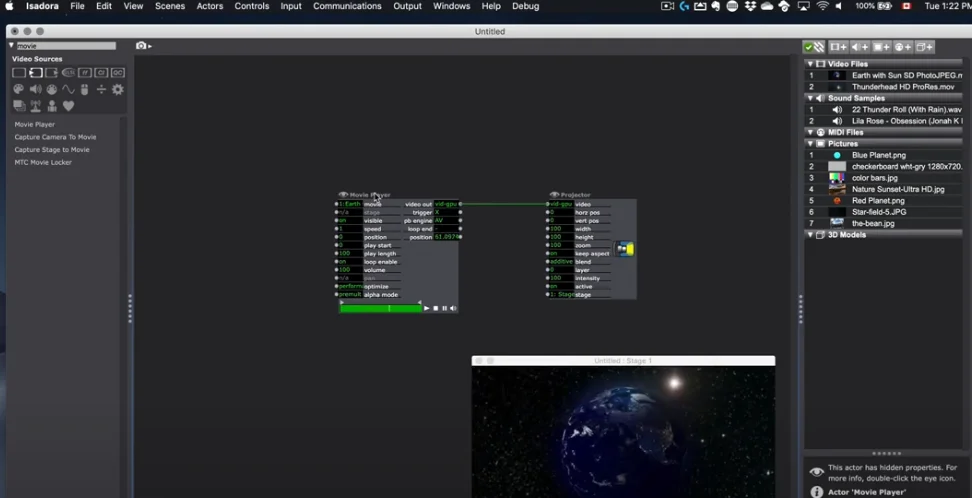The image size is (972, 498).
Task: Select the color bars.jpg picture thumbnail
Action: click(837, 178)
